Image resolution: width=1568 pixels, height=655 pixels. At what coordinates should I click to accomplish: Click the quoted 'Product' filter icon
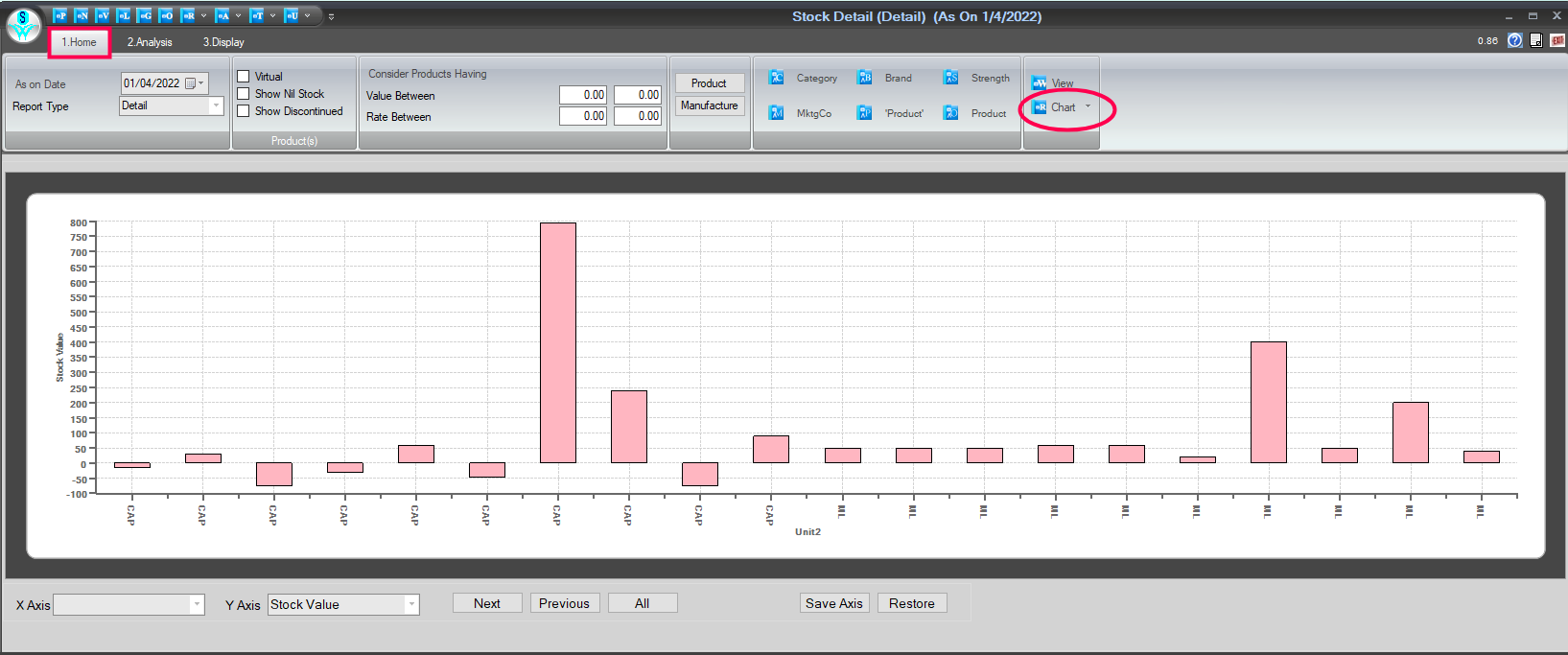click(864, 113)
